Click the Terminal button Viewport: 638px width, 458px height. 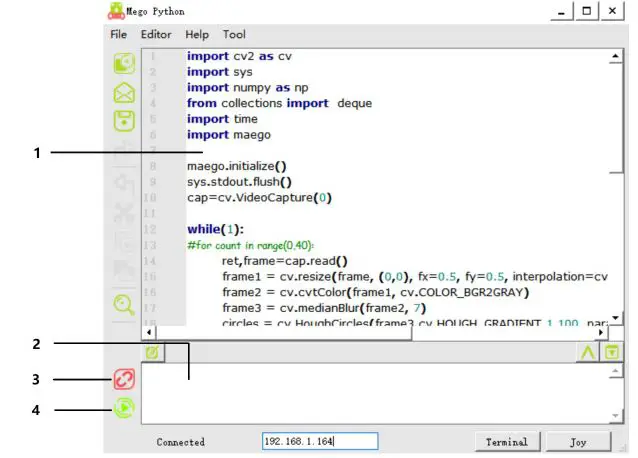[507, 442]
